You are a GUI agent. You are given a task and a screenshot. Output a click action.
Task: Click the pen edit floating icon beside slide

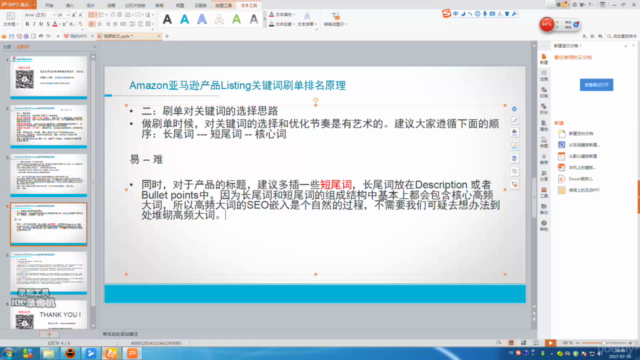(x=514, y=120)
